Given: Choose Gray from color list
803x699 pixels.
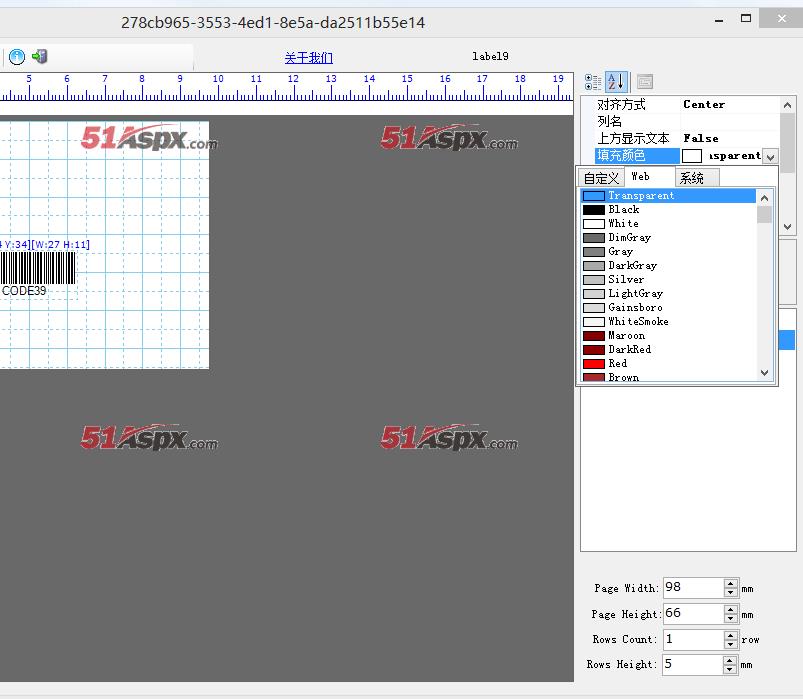Looking at the screenshot, I should (x=668, y=251).
